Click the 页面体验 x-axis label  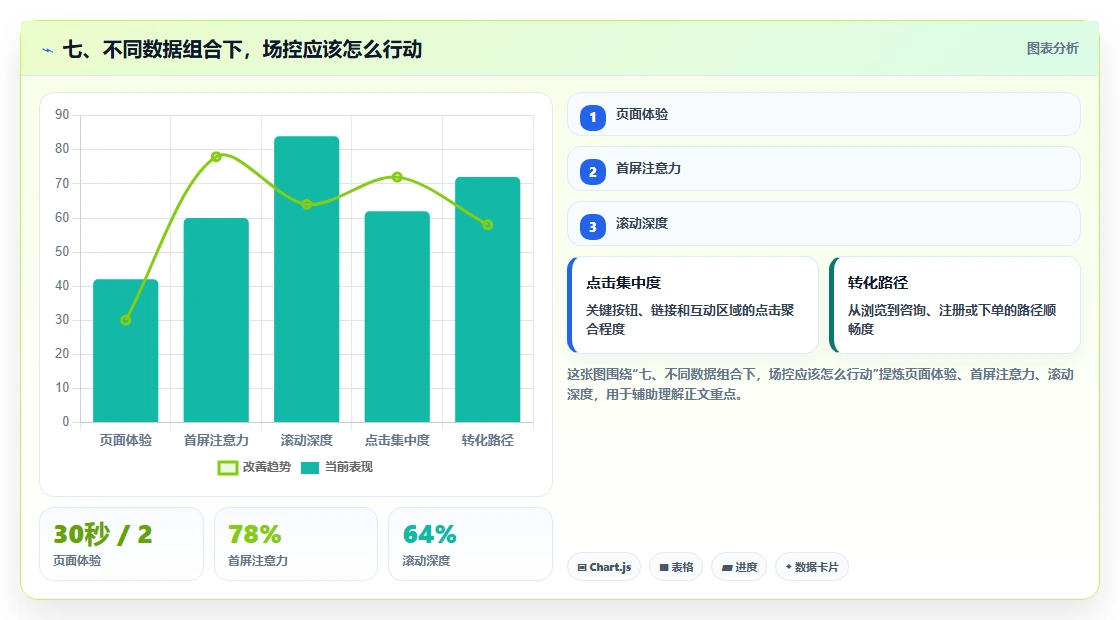[x=126, y=441]
